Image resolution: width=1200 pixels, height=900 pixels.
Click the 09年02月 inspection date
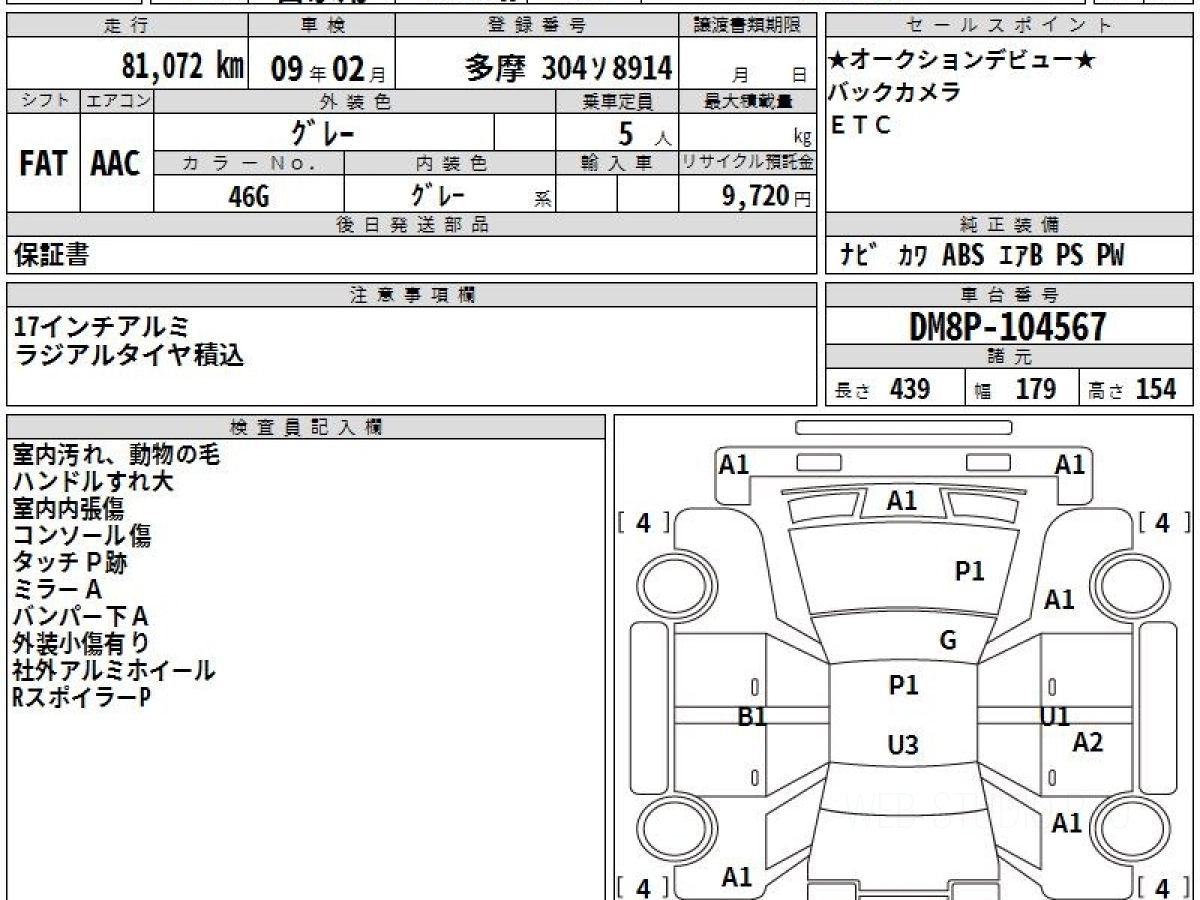(x=328, y=69)
